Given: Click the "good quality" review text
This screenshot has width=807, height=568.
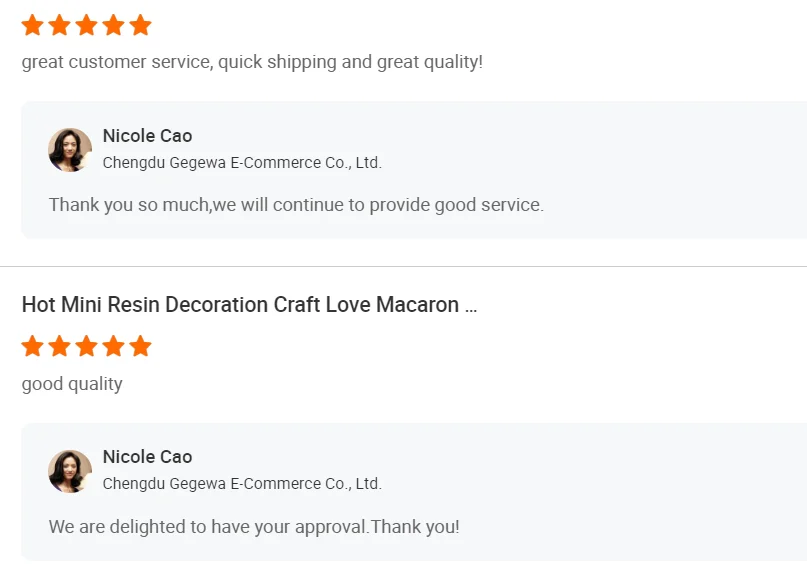Looking at the screenshot, I should tap(72, 384).
